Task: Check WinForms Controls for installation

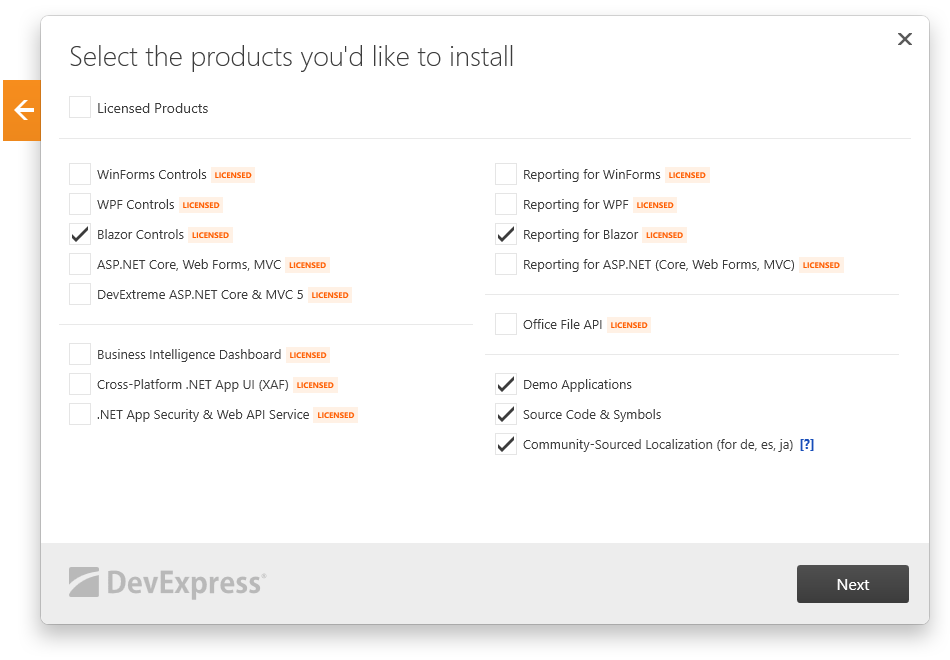Action: point(79,174)
